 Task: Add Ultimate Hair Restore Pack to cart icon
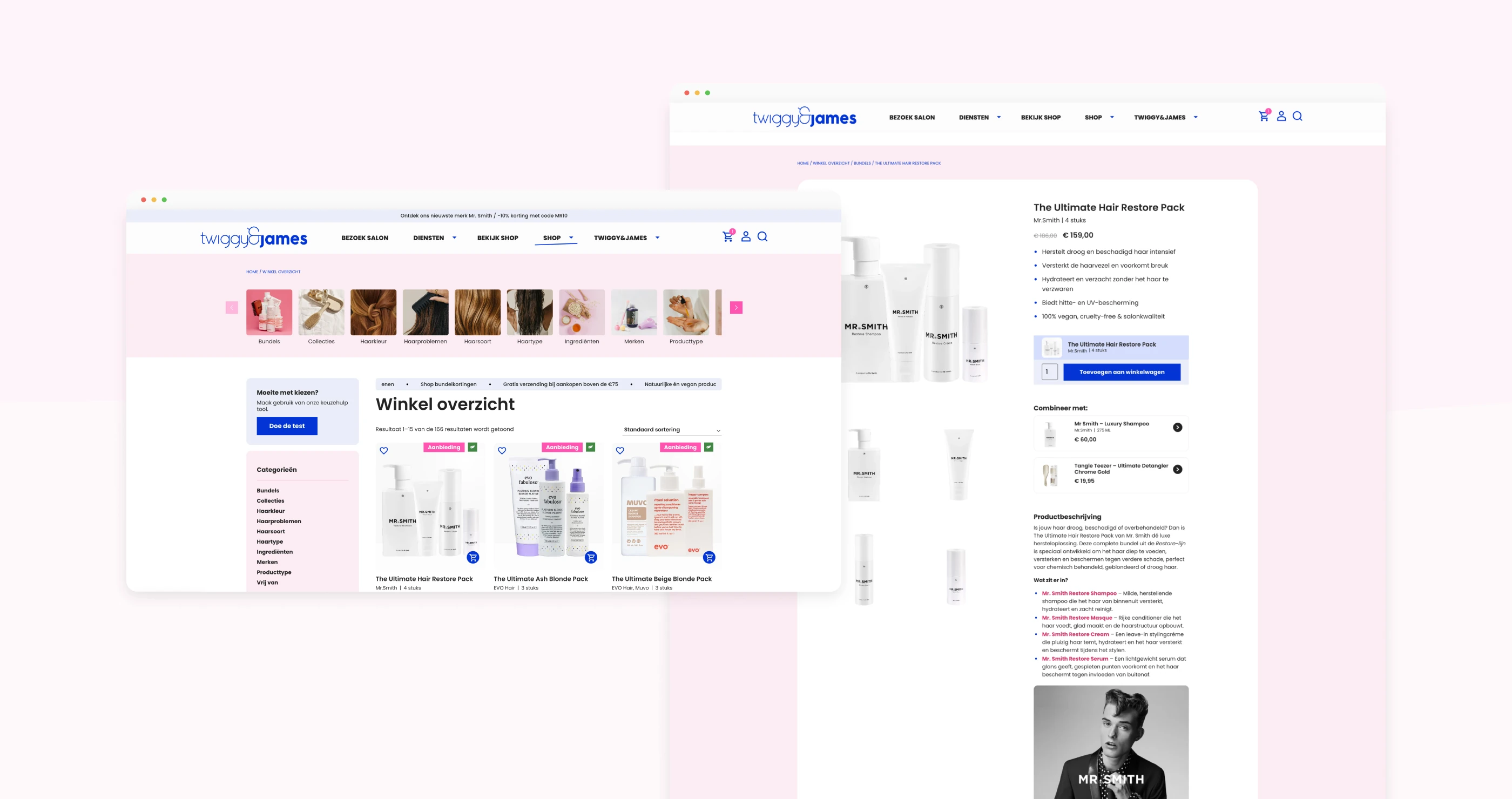473,557
